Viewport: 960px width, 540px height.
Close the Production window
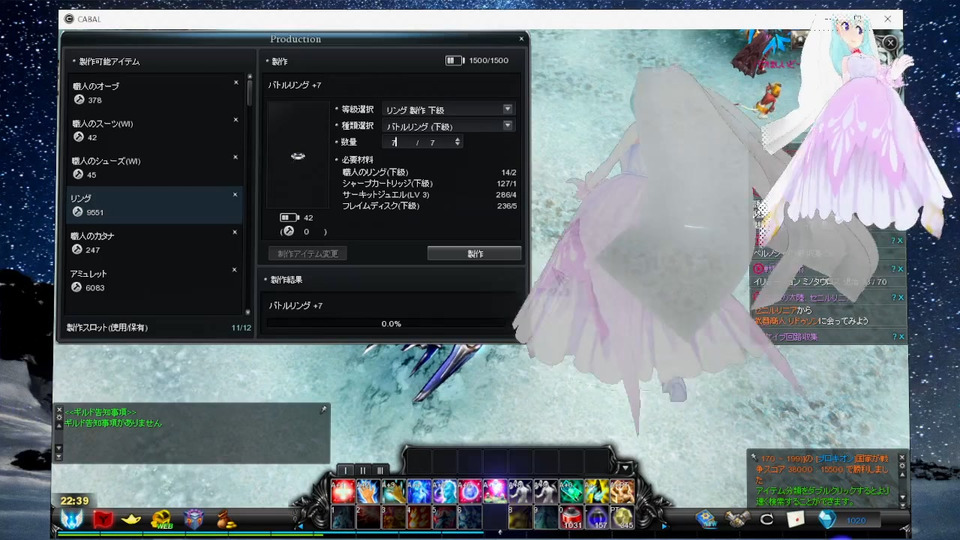click(x=522, y=39)
